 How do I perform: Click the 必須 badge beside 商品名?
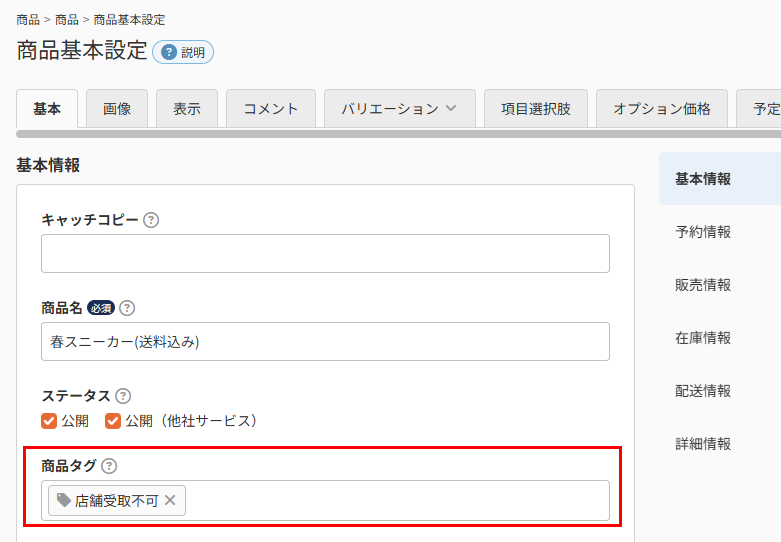point(101,308)
